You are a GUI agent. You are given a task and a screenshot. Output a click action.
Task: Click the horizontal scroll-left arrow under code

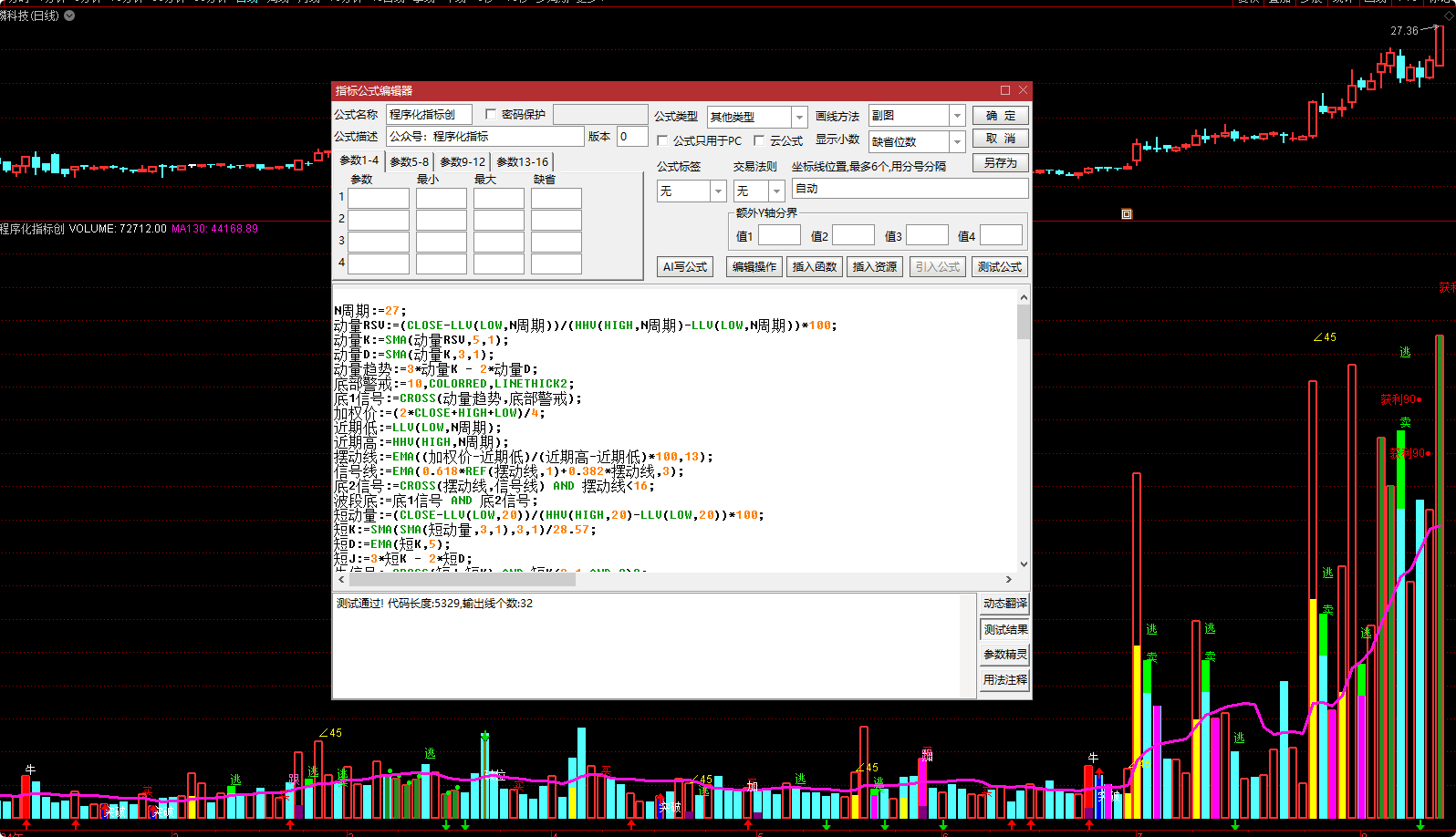341,579
